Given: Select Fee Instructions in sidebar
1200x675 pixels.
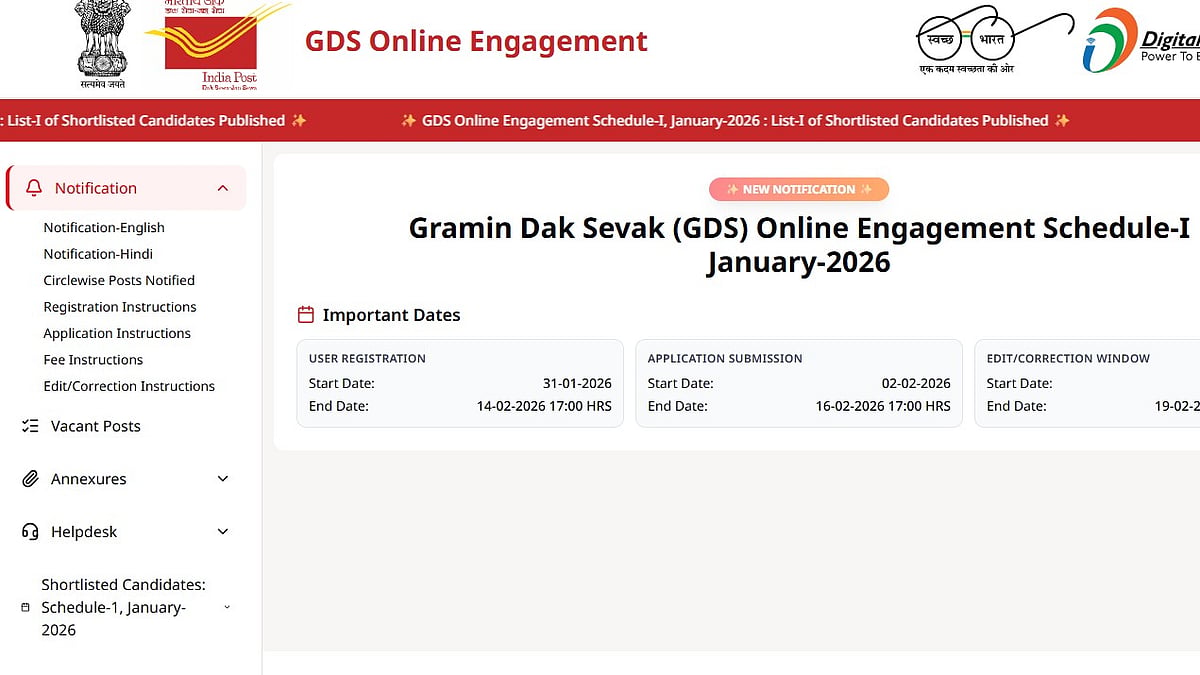Looking at the screenshot, I should (x=93, y=360).
